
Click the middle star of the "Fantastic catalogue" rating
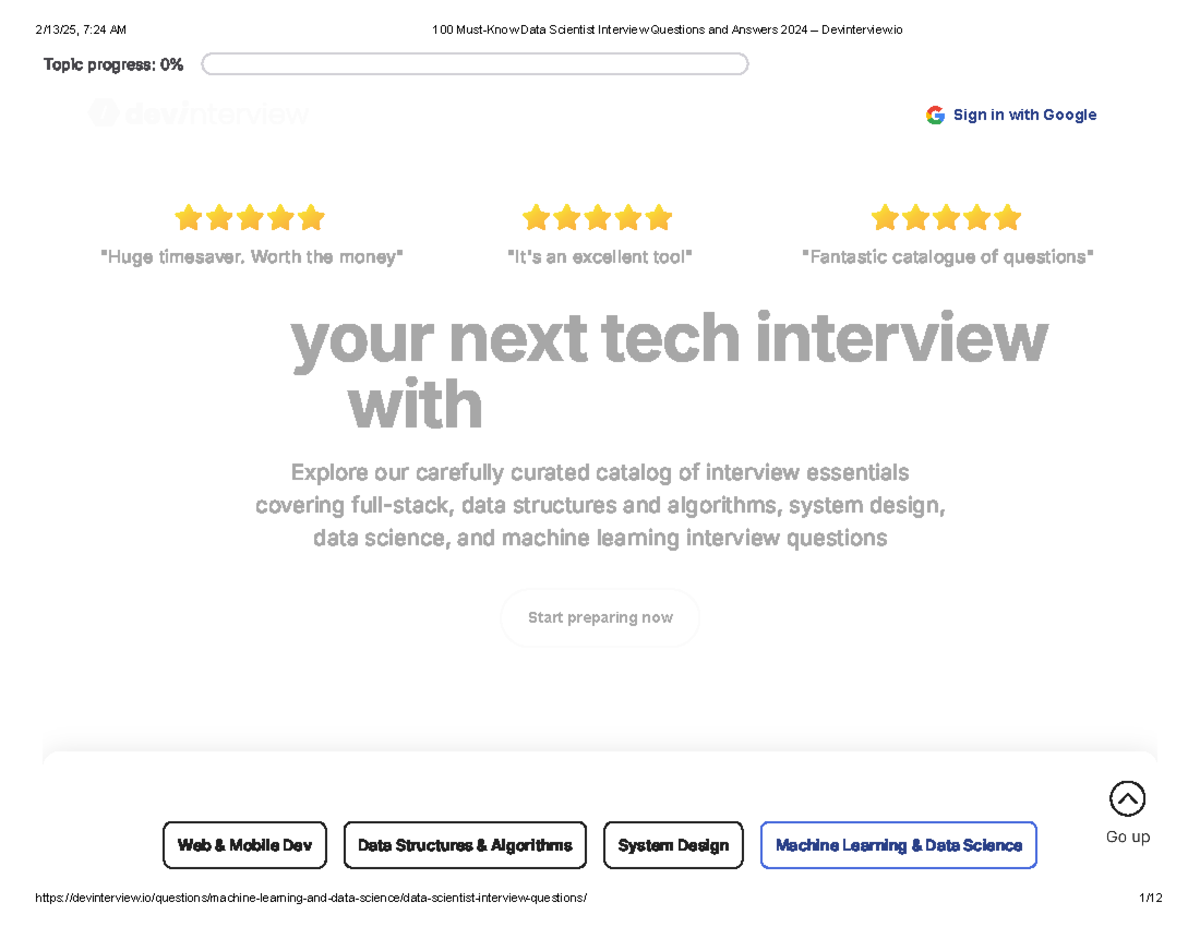[945, 216]
